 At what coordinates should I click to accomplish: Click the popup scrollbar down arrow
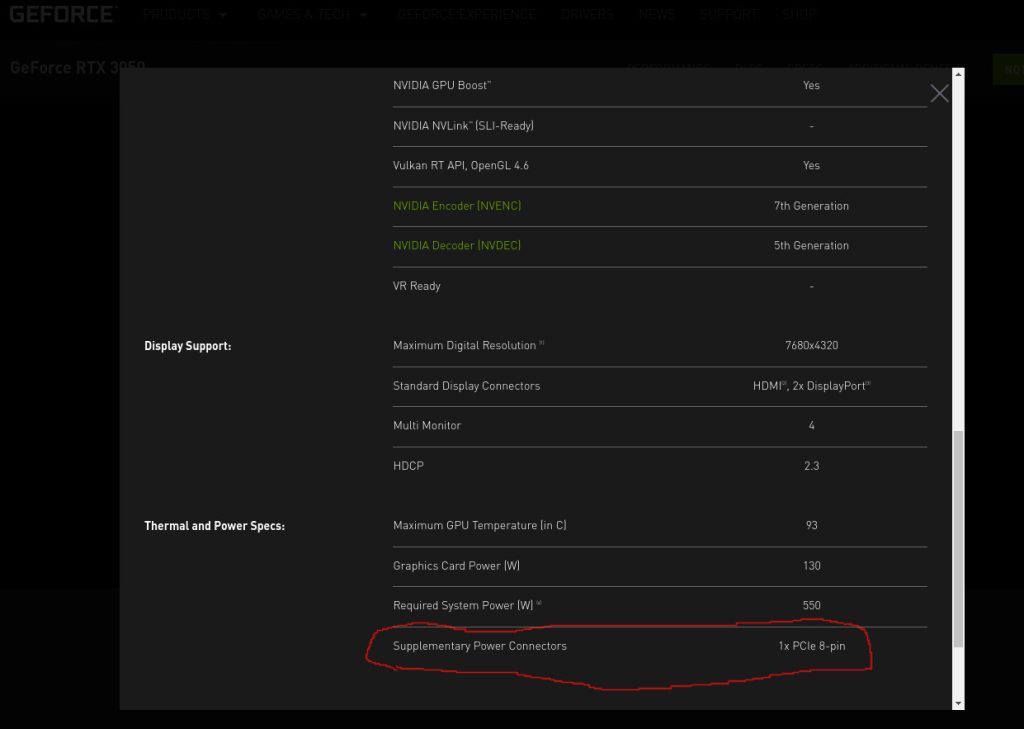(958, 703)
